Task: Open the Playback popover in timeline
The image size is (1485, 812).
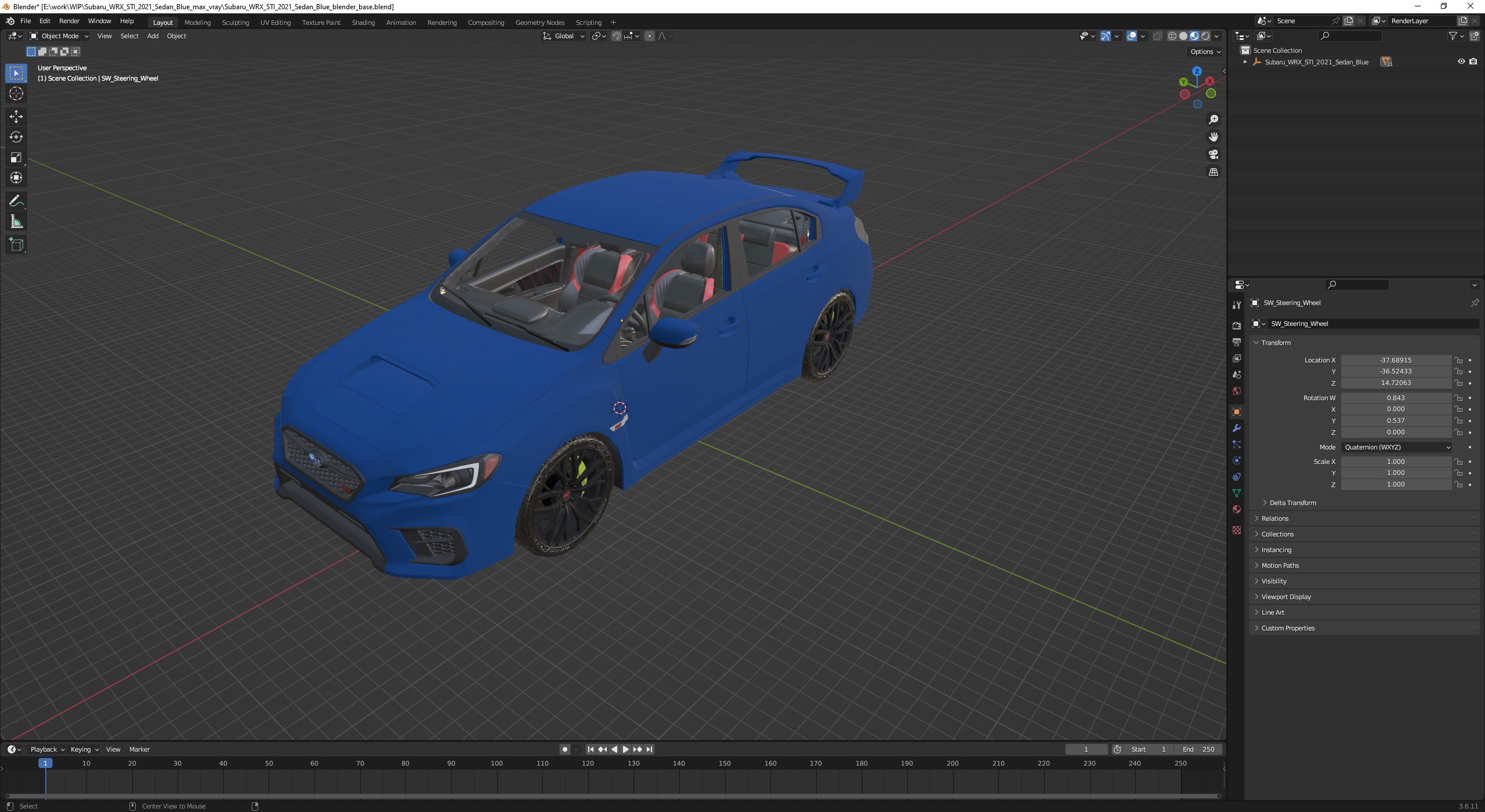Action: pyautogui.click(x=47, y=749)
